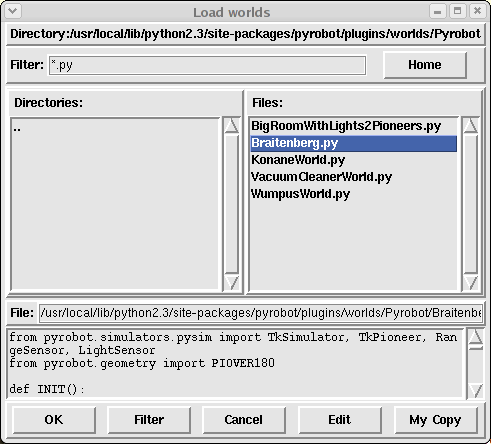491x444 pixels.
Task: Click inside the Filter text field
Action: pos(207,65)
